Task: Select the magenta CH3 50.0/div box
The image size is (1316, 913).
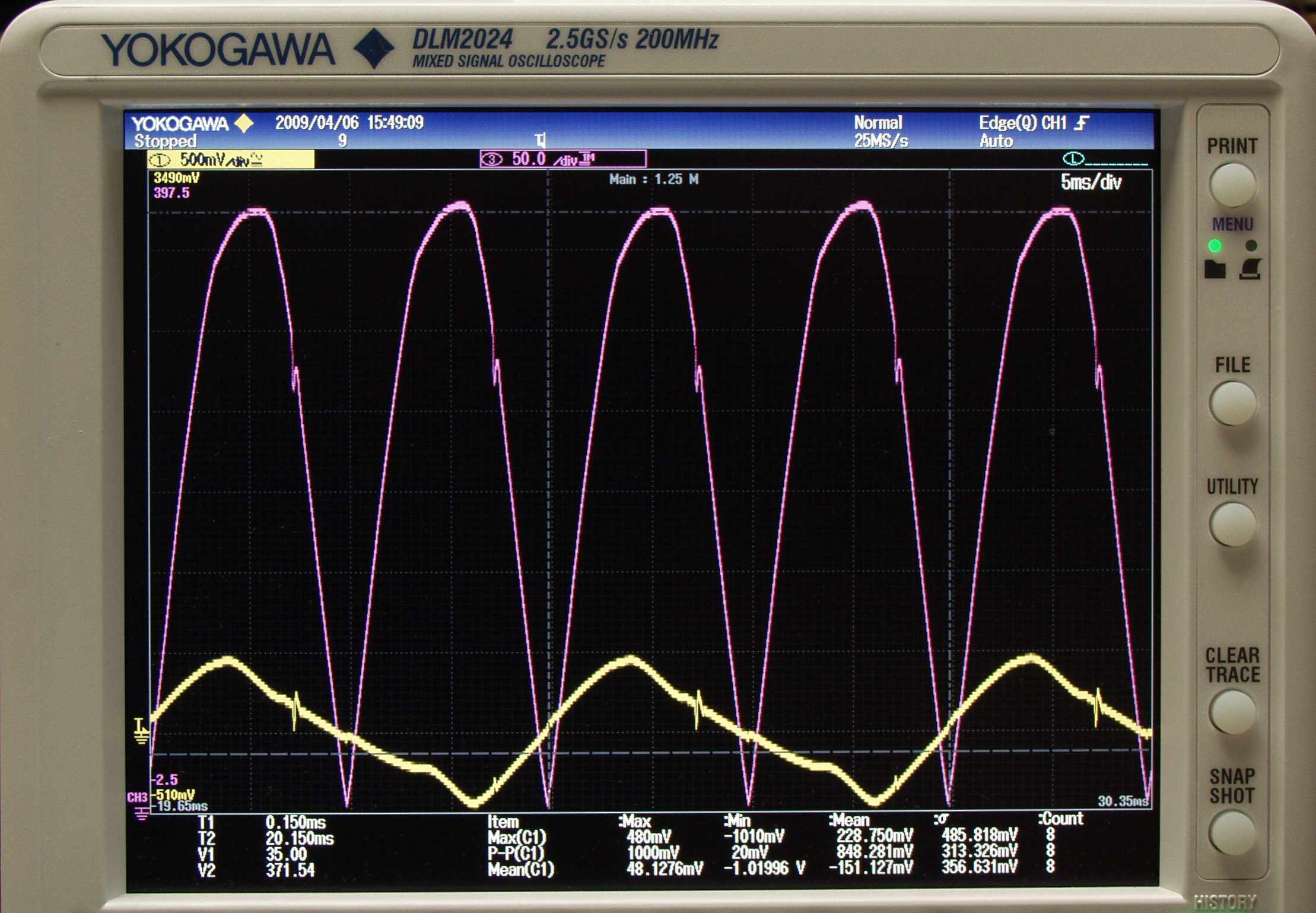Action: (562, 159)
